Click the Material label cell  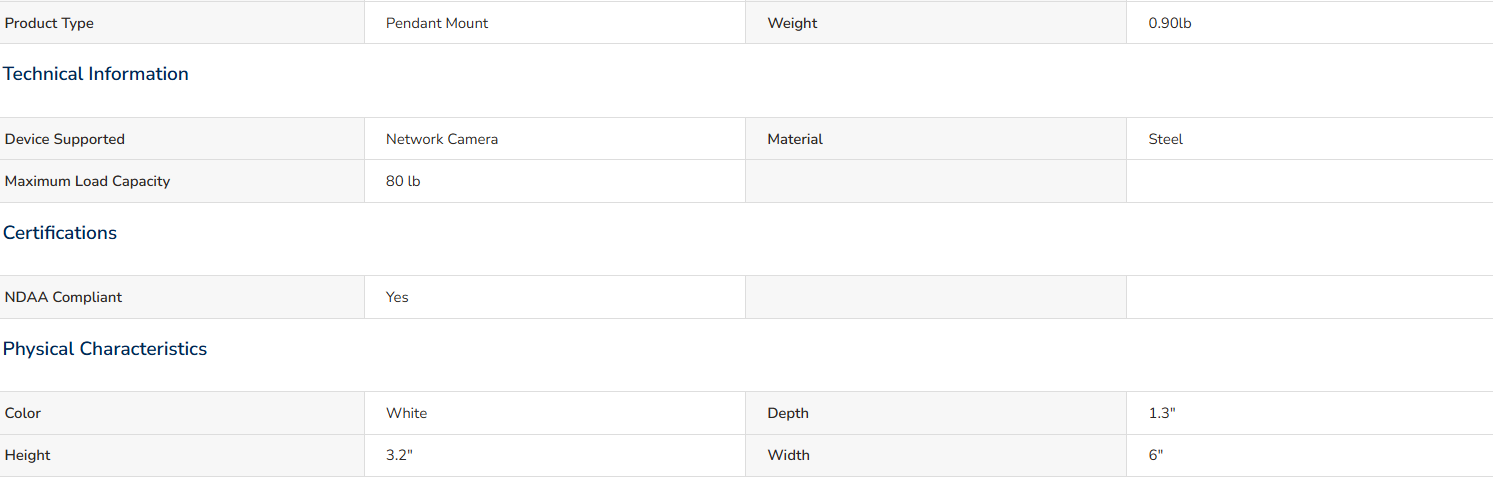point(936,139)
